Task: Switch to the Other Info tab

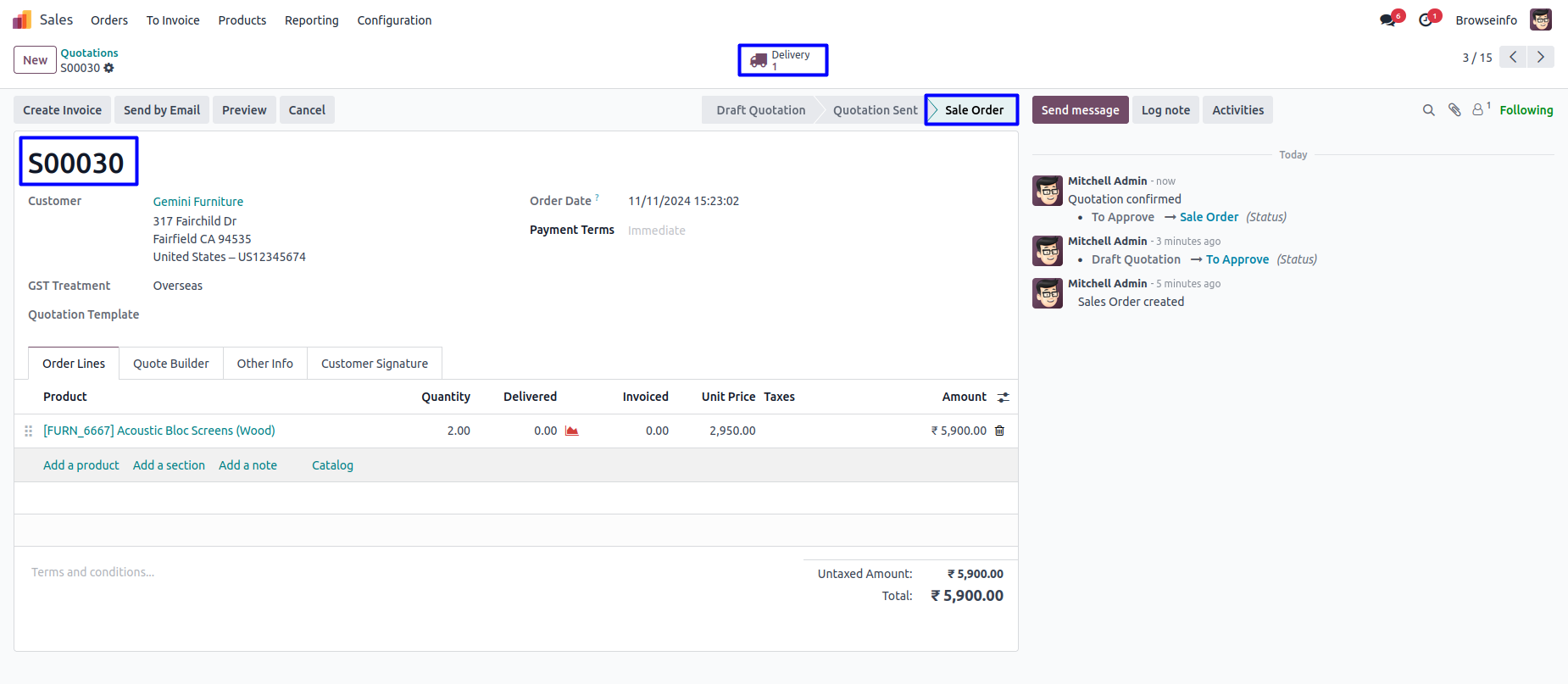Action: click(264, 364)
